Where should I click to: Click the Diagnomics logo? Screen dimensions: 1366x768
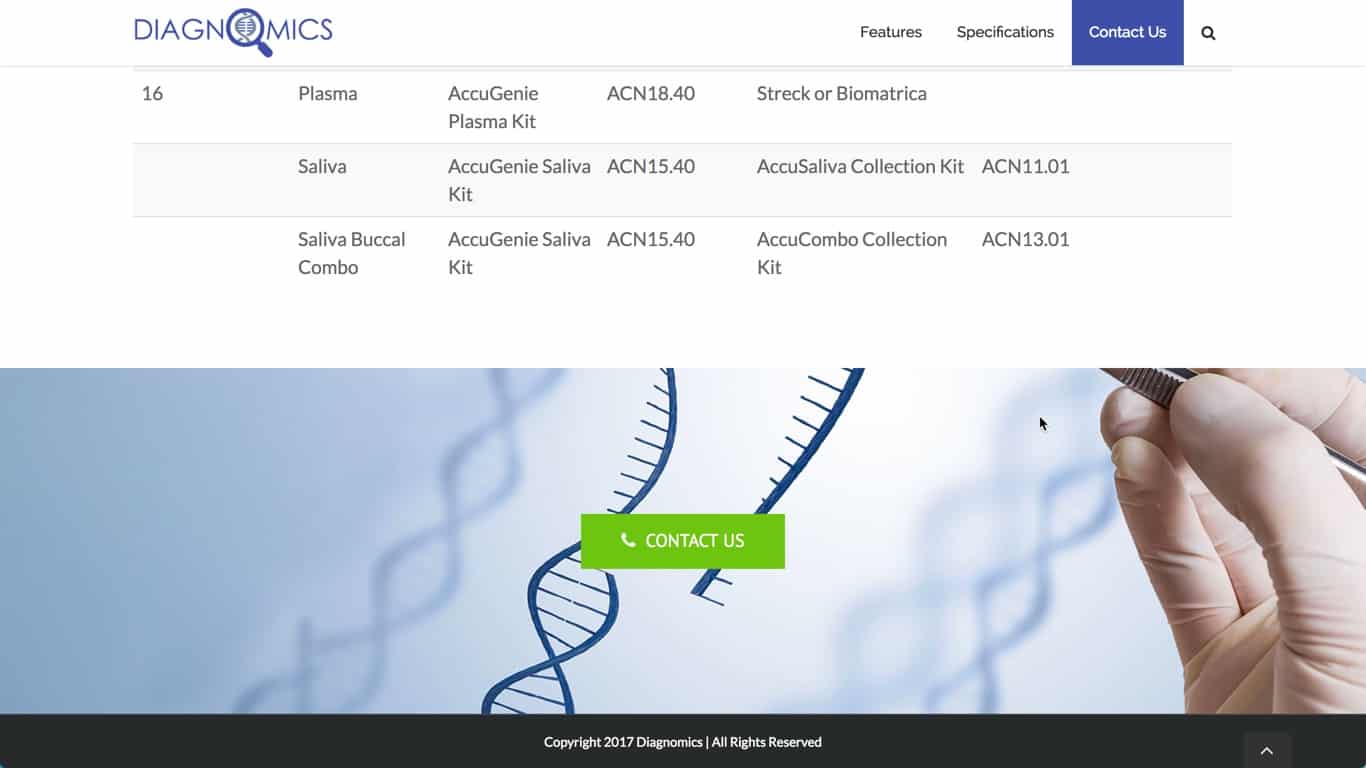tap(233, 32)
